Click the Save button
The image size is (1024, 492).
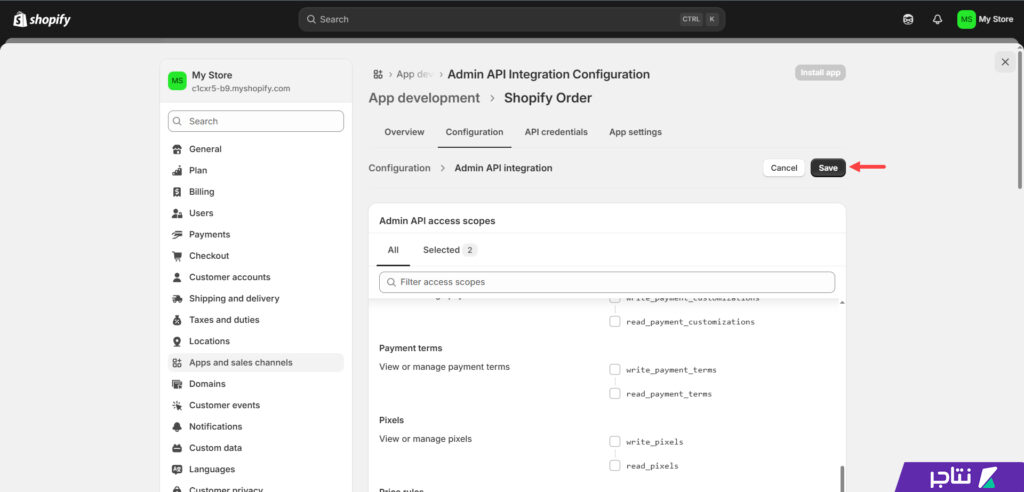point(828,168)
